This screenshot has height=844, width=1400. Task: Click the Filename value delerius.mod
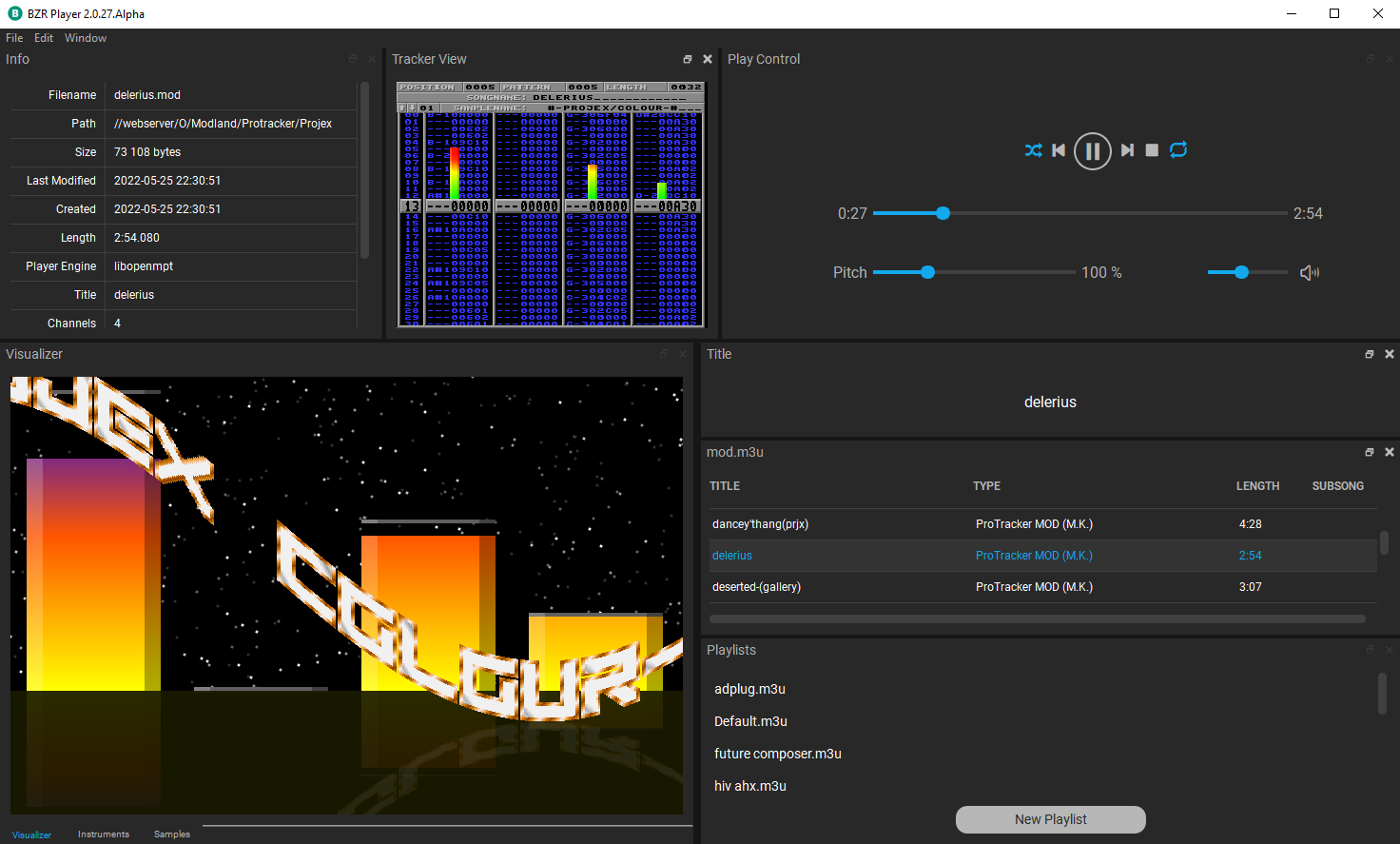click(x=147, y=95)
